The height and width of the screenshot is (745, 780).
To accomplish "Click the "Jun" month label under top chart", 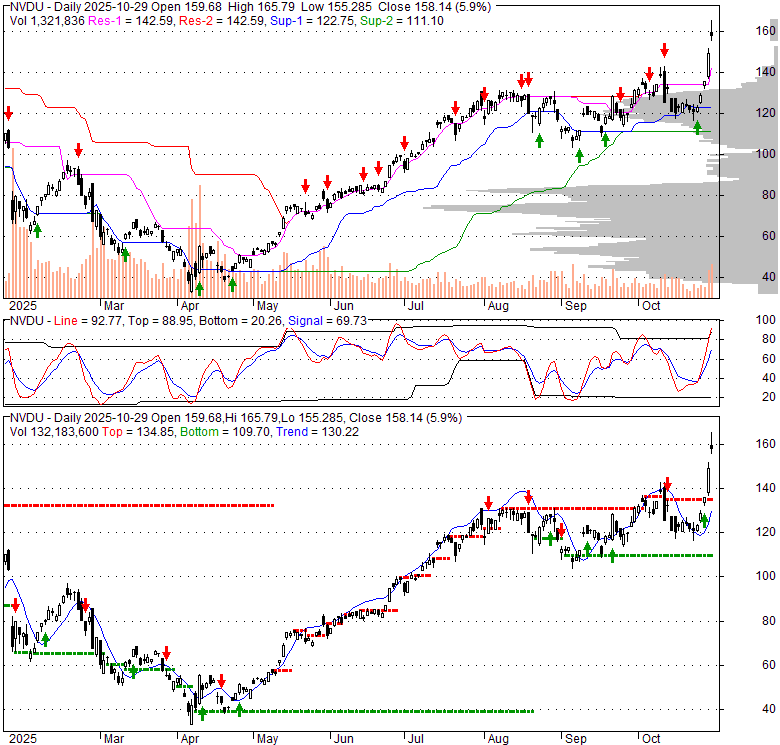I will coord(344,306).
